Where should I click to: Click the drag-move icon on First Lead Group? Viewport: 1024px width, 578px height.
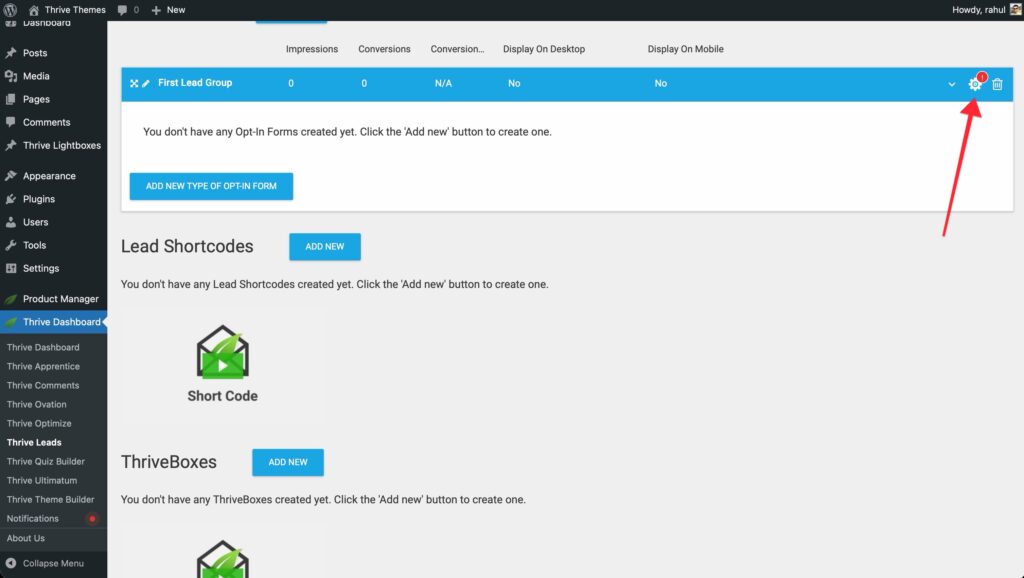point(134,83)
